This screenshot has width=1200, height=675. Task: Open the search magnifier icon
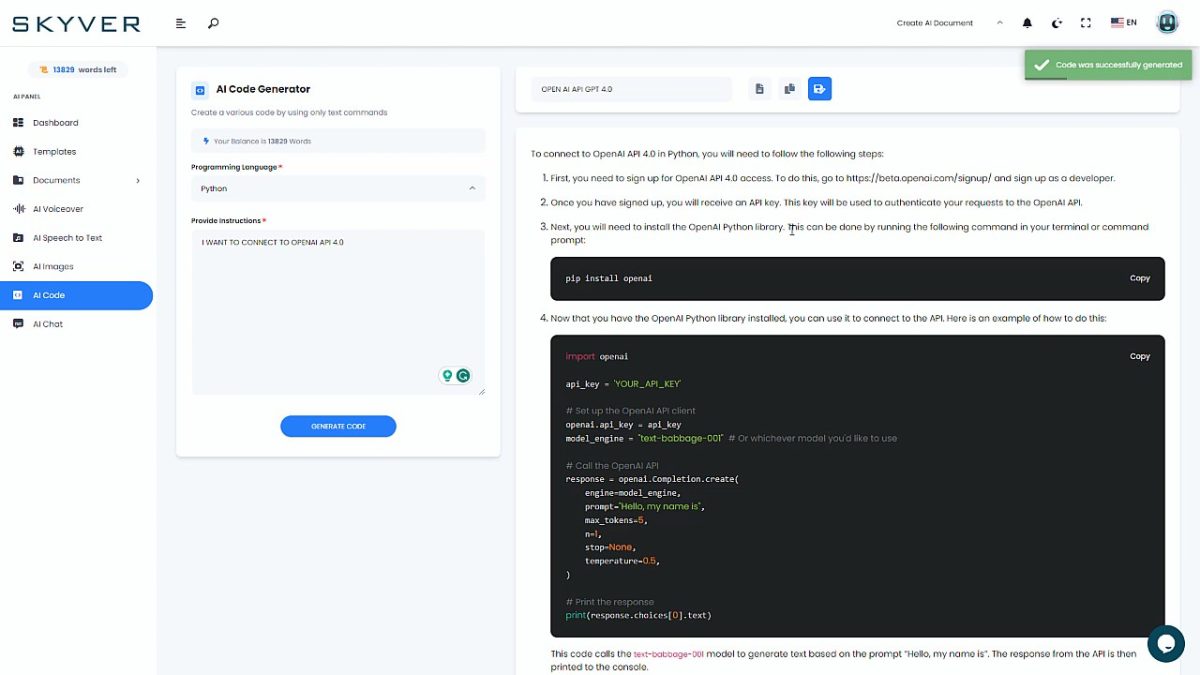click(x=213, y=23)
